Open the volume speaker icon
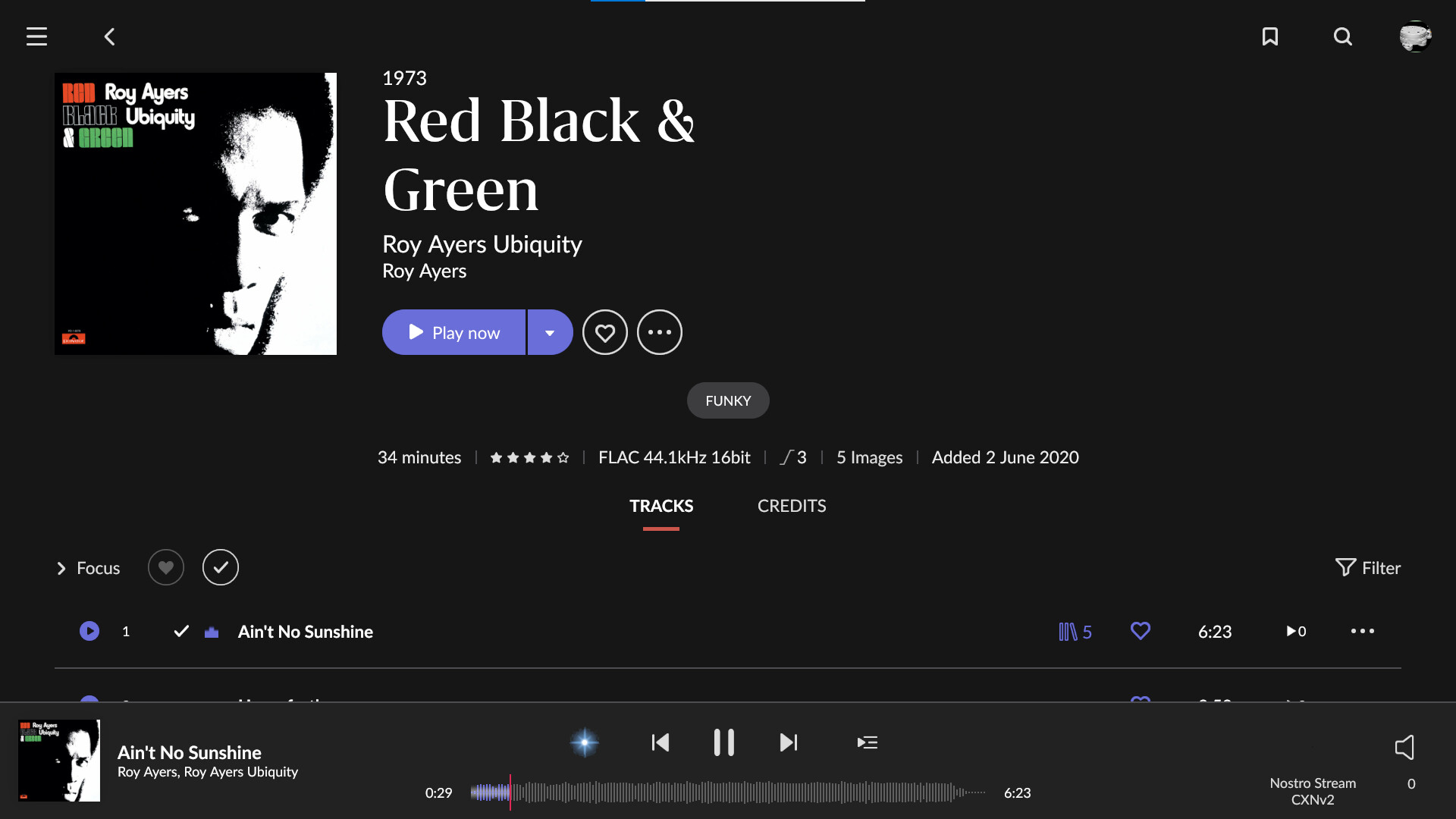The height and width of the screenshot is (819, 1456). point(1404,747)
